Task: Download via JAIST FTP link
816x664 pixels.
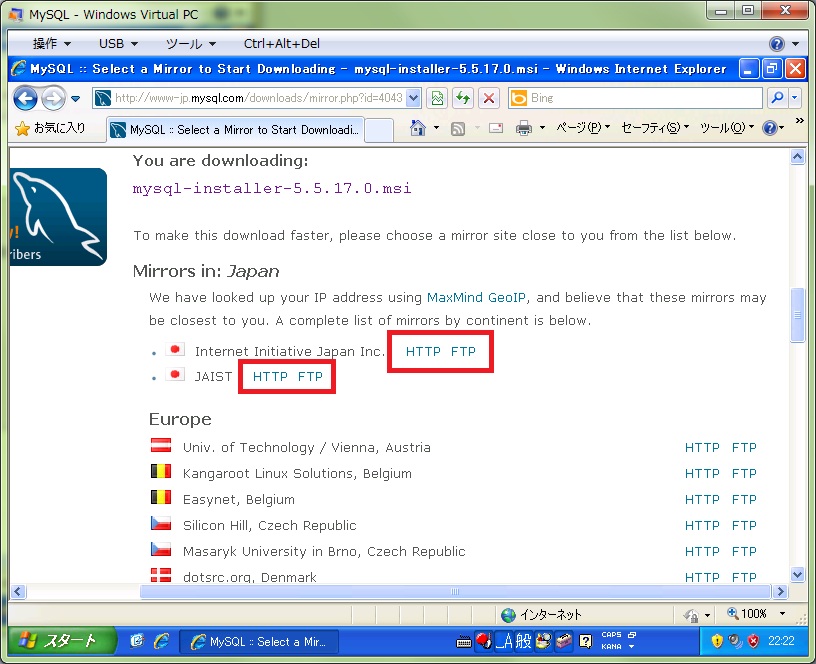Action: [x=310, y=377]
